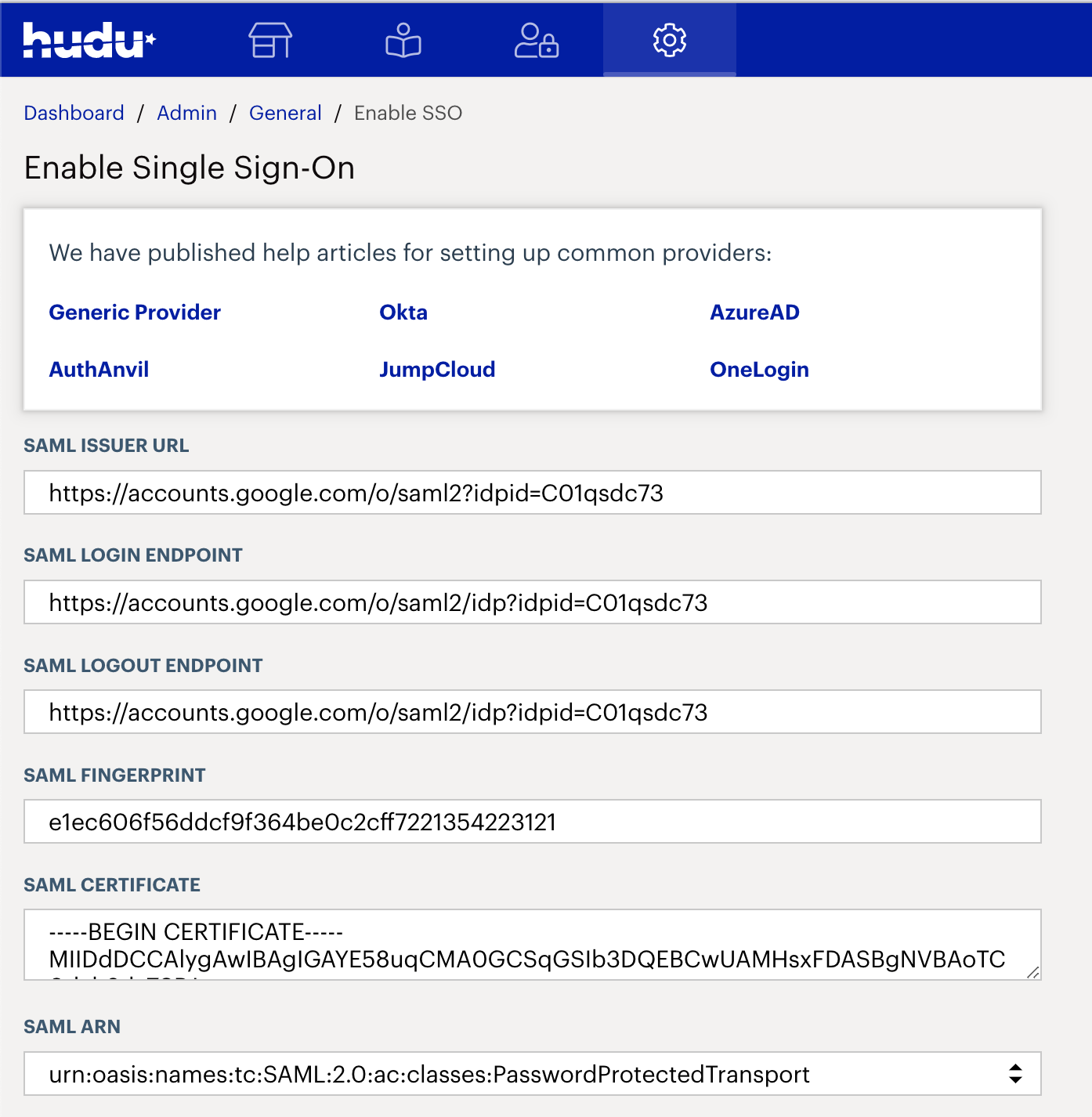
Task: Click inside the SAML Certificate textarea
Action: pos(533,945)
